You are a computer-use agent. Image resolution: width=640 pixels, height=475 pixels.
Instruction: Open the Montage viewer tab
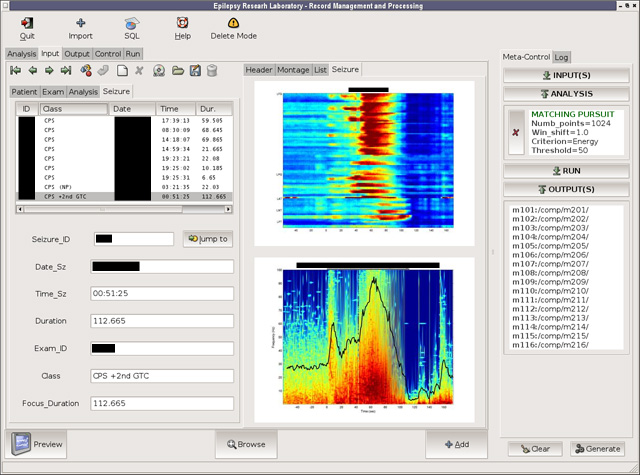(293, 70)
